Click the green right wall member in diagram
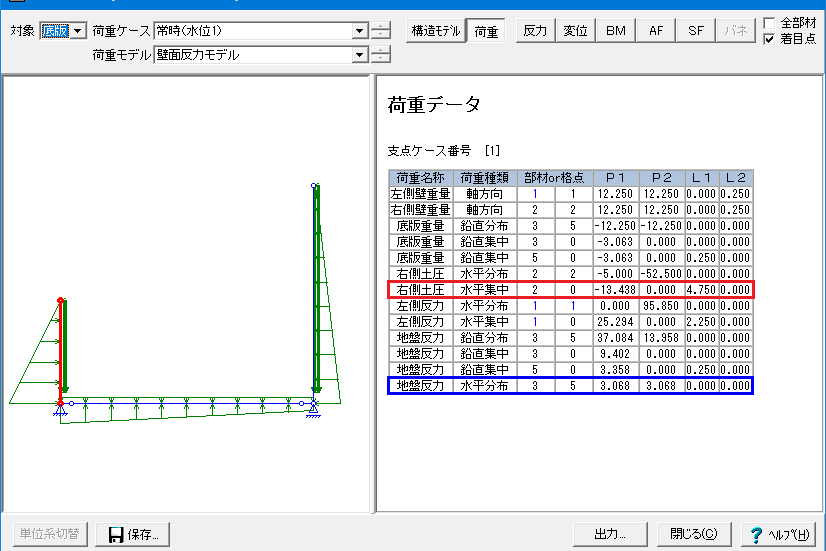The image size is (826, 551). 317,289
